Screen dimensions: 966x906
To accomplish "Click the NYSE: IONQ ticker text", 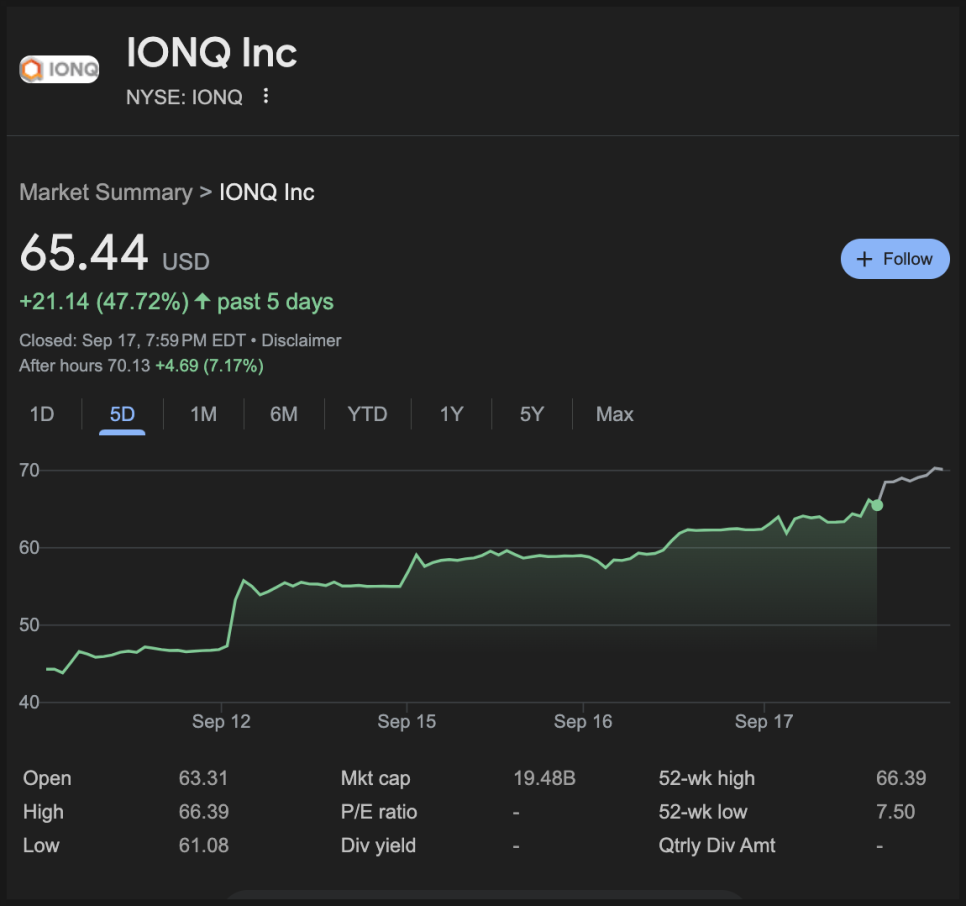I will tap(184, 97).
